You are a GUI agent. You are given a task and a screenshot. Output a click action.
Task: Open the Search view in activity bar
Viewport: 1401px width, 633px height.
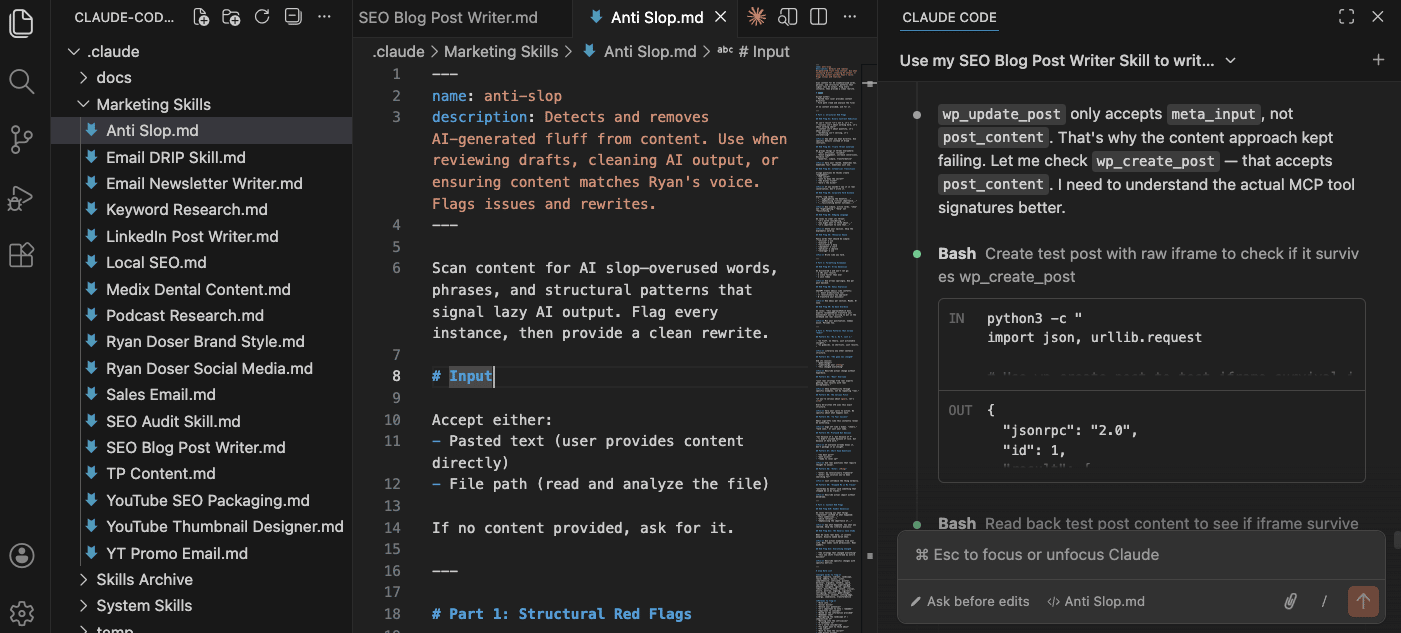tap(21, 81)
